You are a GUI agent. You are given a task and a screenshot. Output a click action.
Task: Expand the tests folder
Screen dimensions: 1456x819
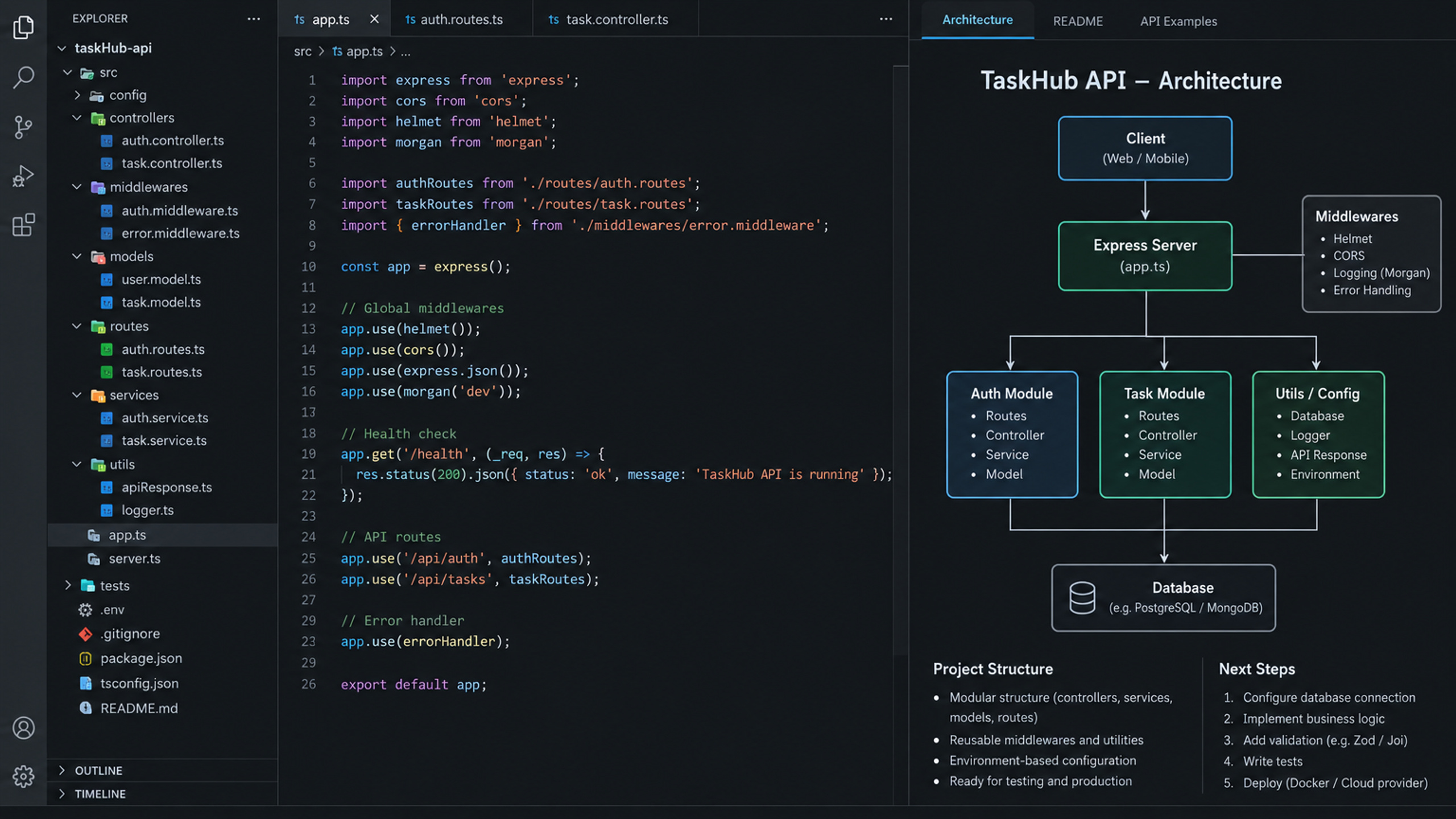tap(68, 585)
